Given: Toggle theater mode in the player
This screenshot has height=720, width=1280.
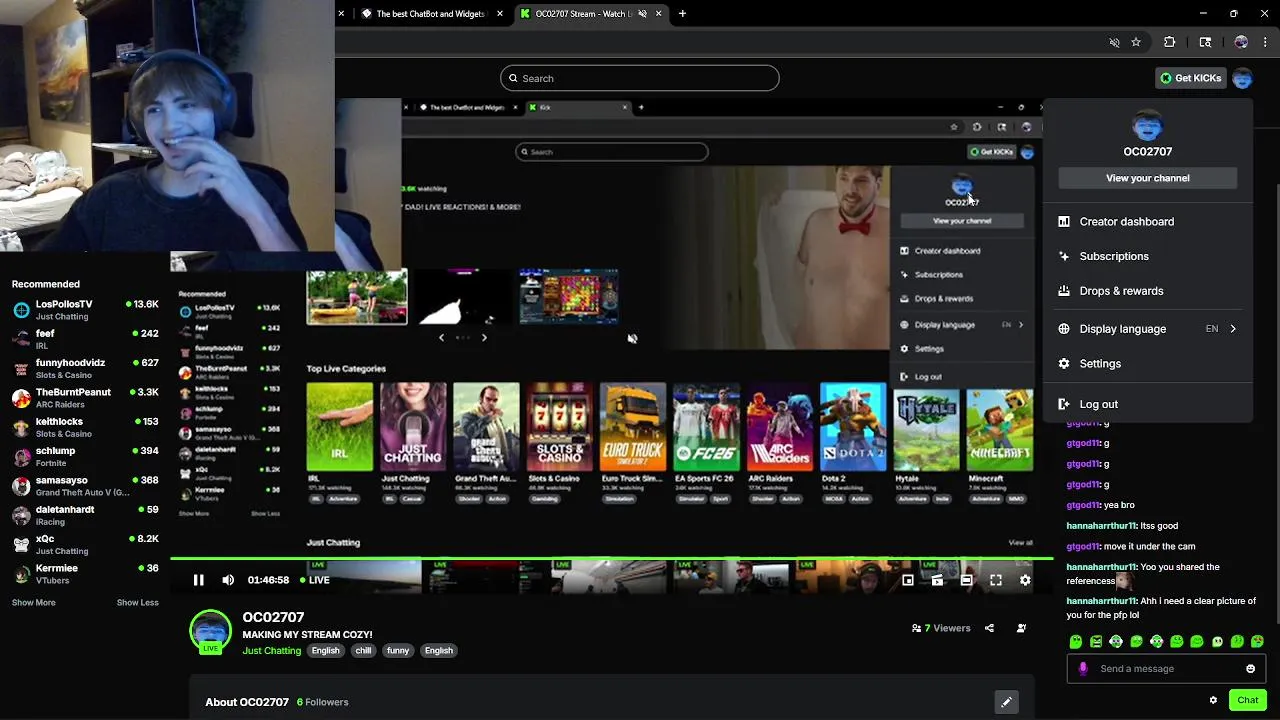Looking at the screenshot, I should pos(966,580).
